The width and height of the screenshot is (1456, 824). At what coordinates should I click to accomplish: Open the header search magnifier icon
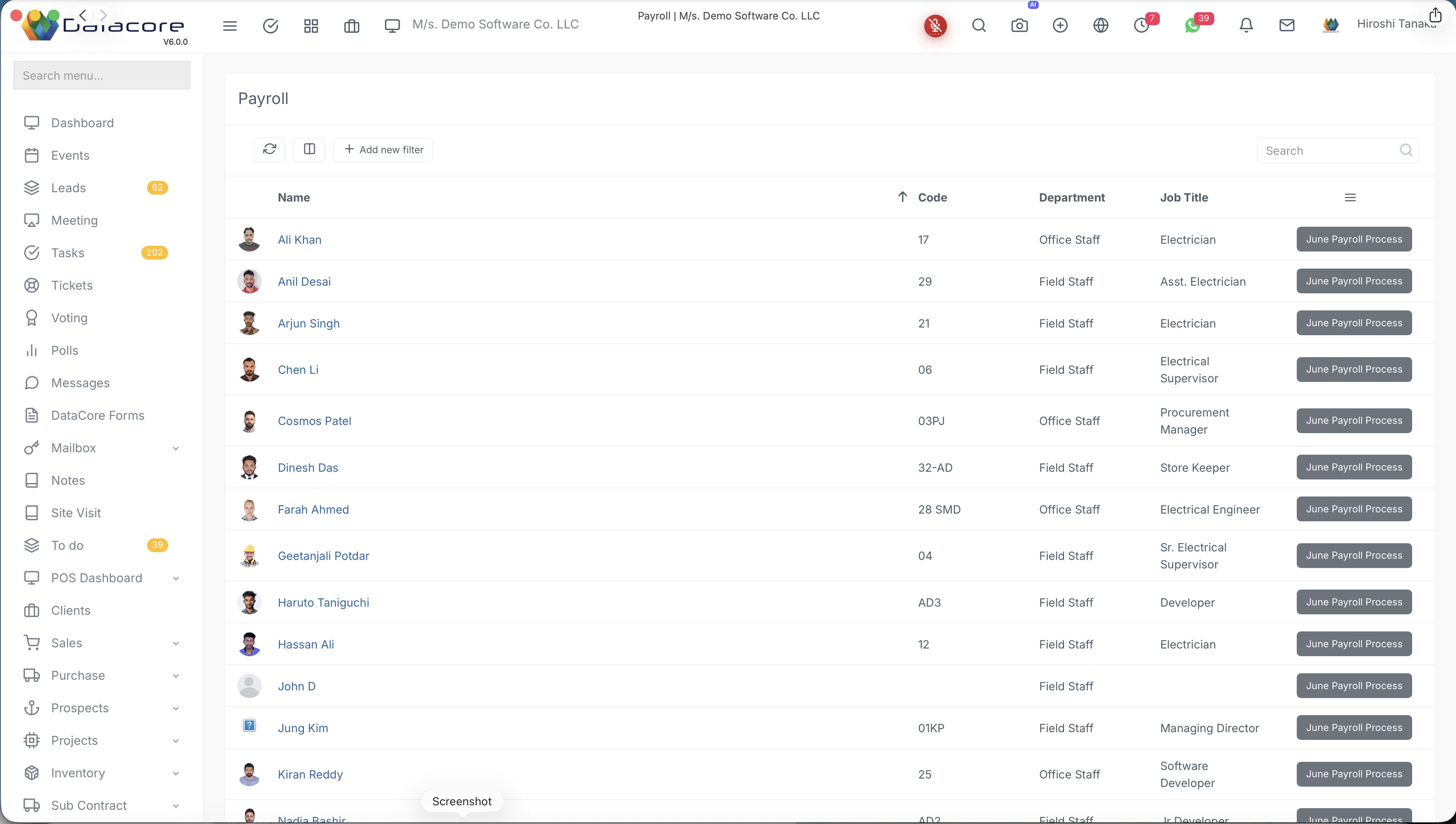click(x=979, y=26)
